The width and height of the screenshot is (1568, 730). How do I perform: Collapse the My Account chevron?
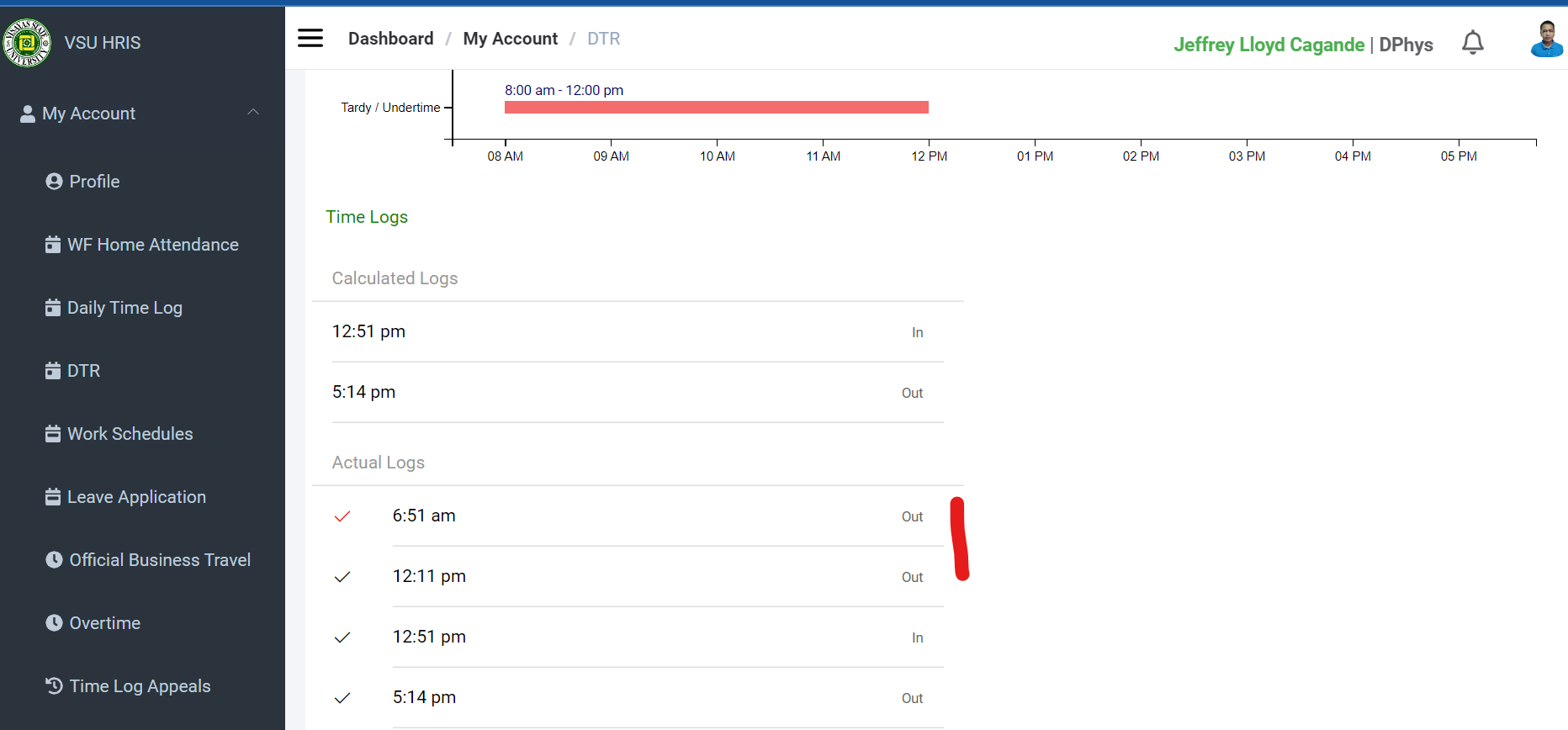point(253,113)
